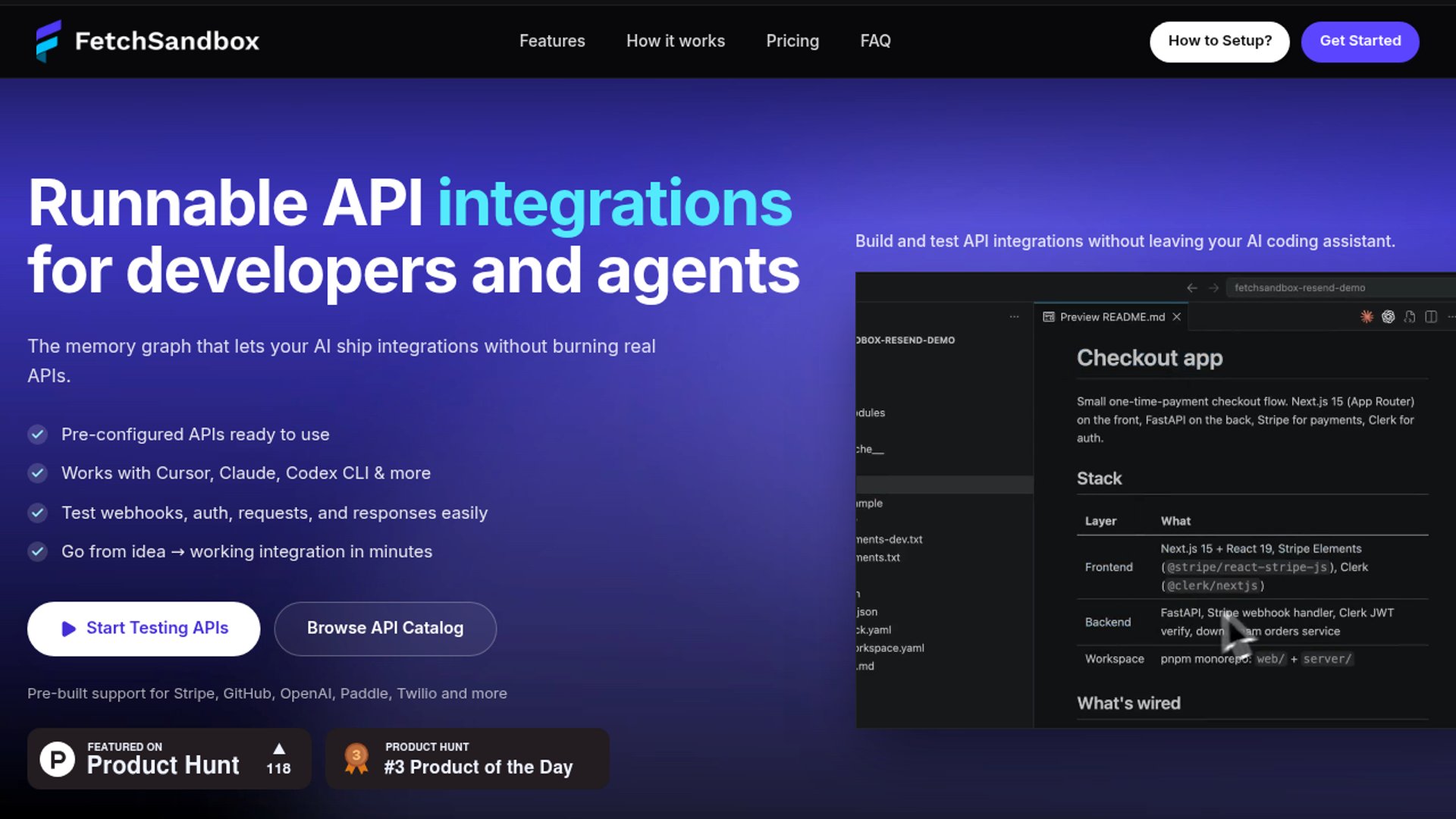Click the FetchSandbox logo icon
This screenshot has height=819, width=1456.
point(49,41)
